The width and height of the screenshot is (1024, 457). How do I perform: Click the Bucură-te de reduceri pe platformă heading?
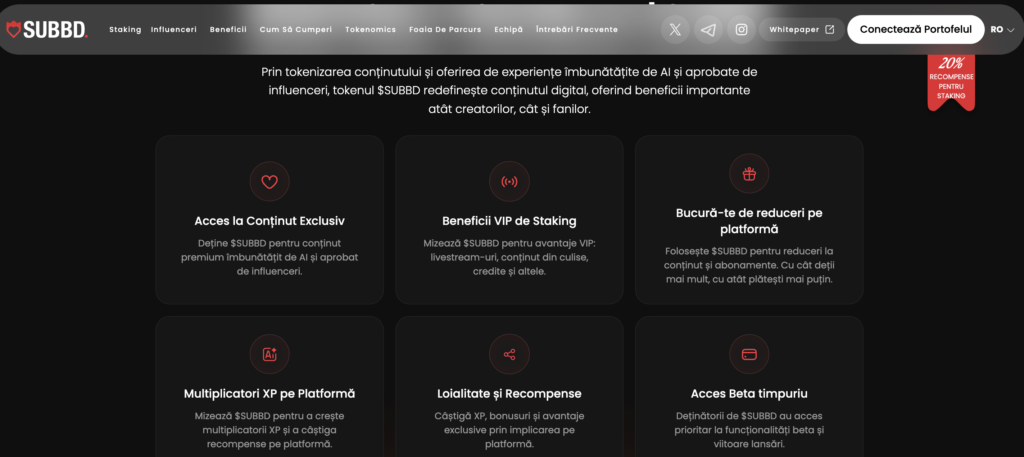pyautogui.click(x=749, y=221)
